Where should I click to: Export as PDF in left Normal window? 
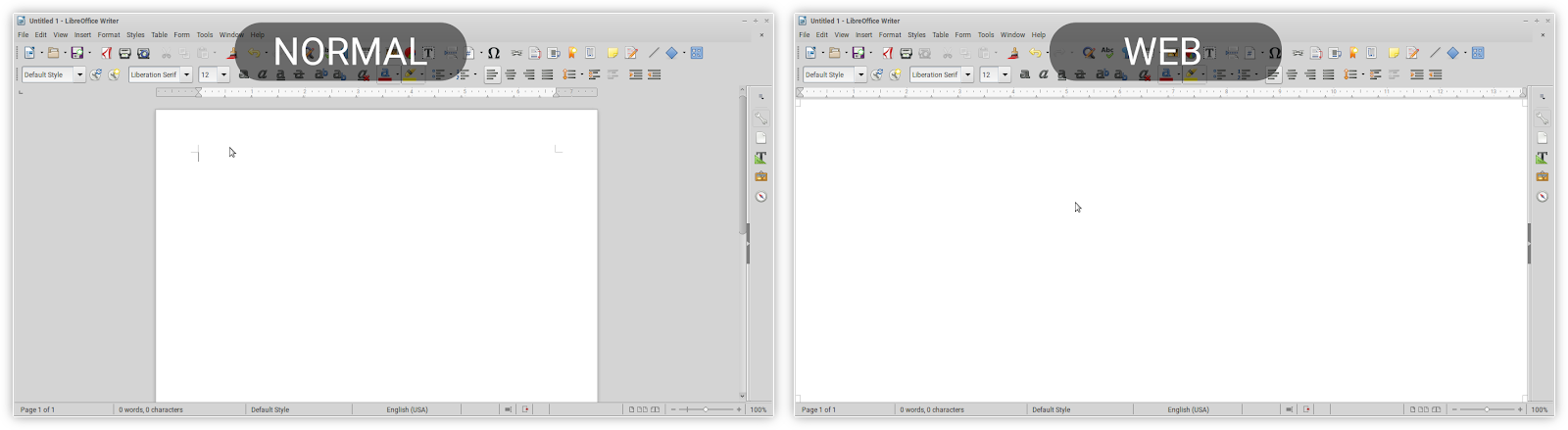point(106,53)
